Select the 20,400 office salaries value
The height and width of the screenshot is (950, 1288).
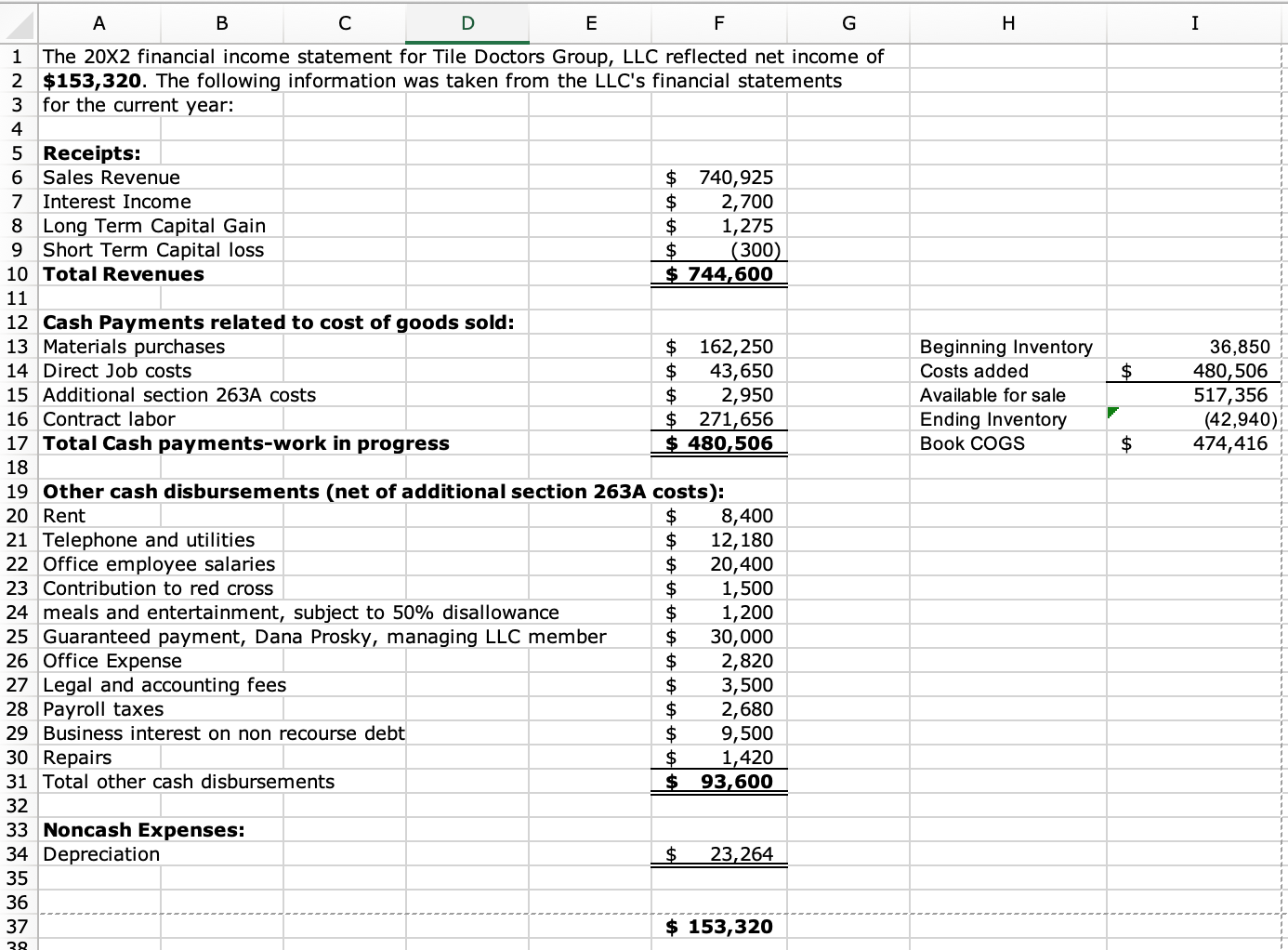pyautogui.click(x=742, y=564)
